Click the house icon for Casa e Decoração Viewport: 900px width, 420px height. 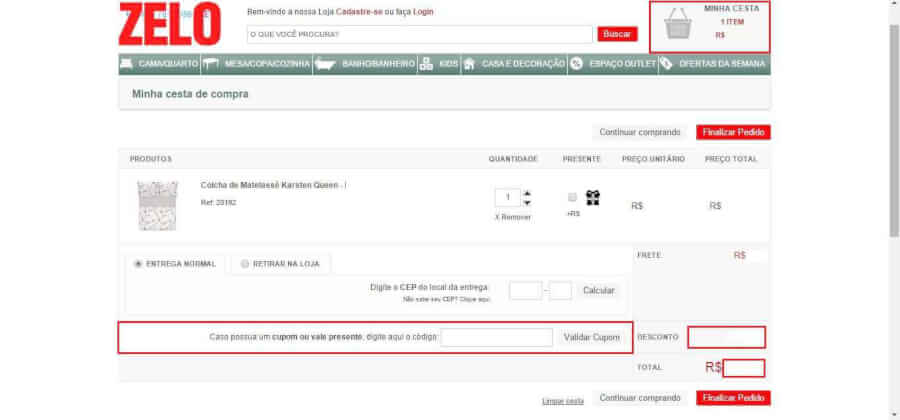pos(468,64)
